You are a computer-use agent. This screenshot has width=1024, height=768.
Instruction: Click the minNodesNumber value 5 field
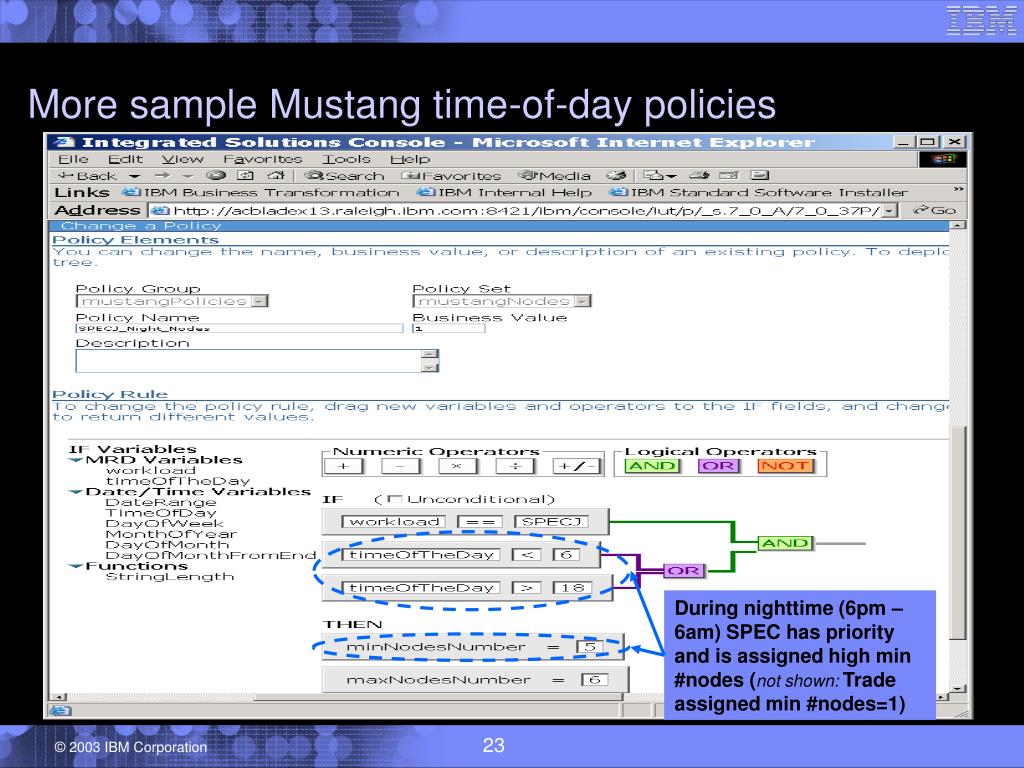590,647
